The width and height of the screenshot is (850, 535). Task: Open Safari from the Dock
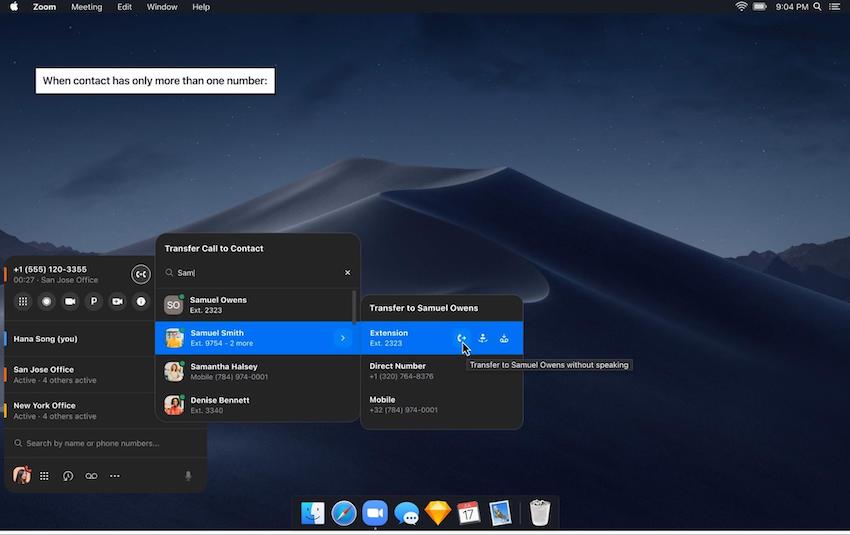click(344, 513)
